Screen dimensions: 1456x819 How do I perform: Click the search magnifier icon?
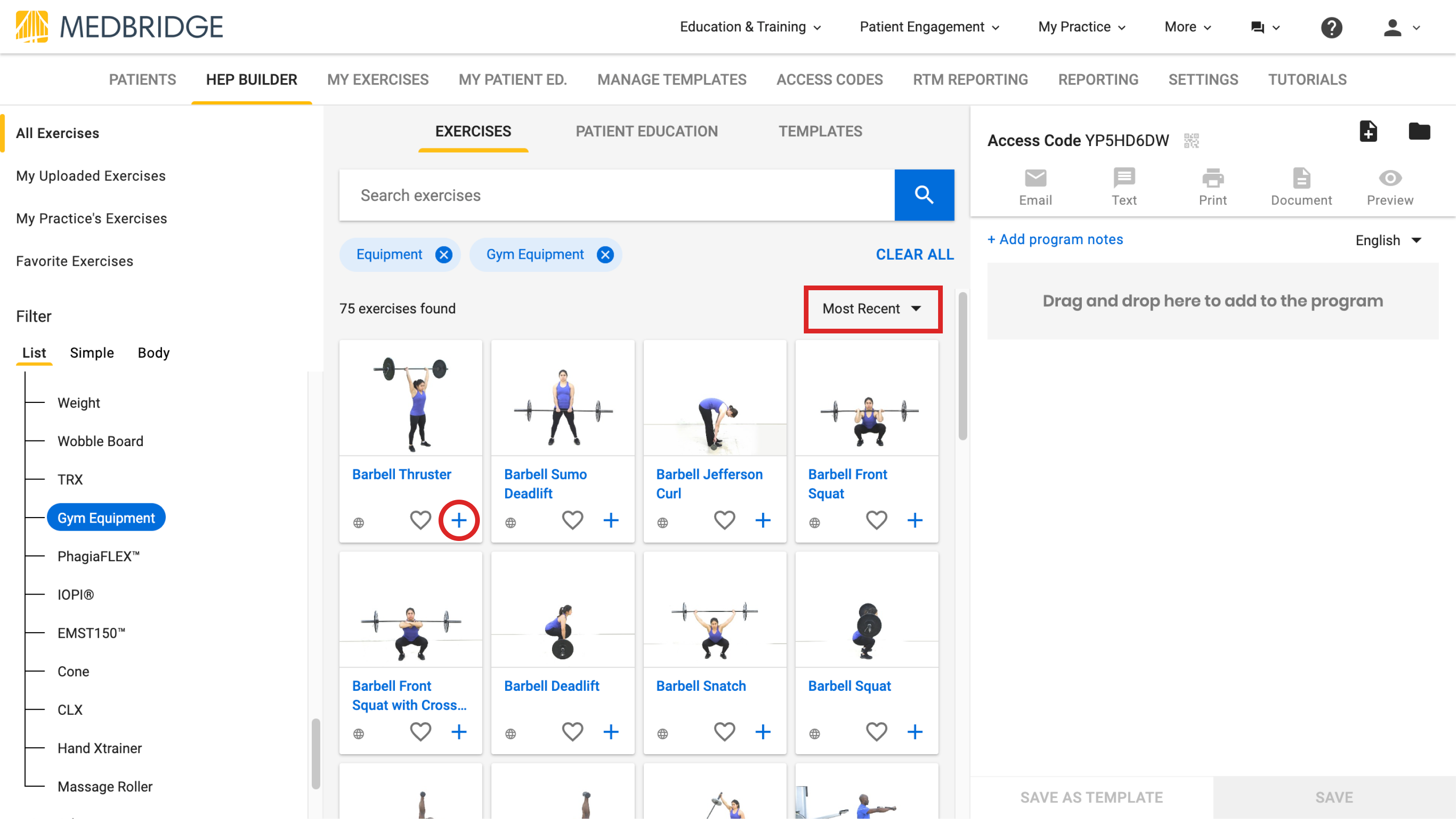pos(924,194)
